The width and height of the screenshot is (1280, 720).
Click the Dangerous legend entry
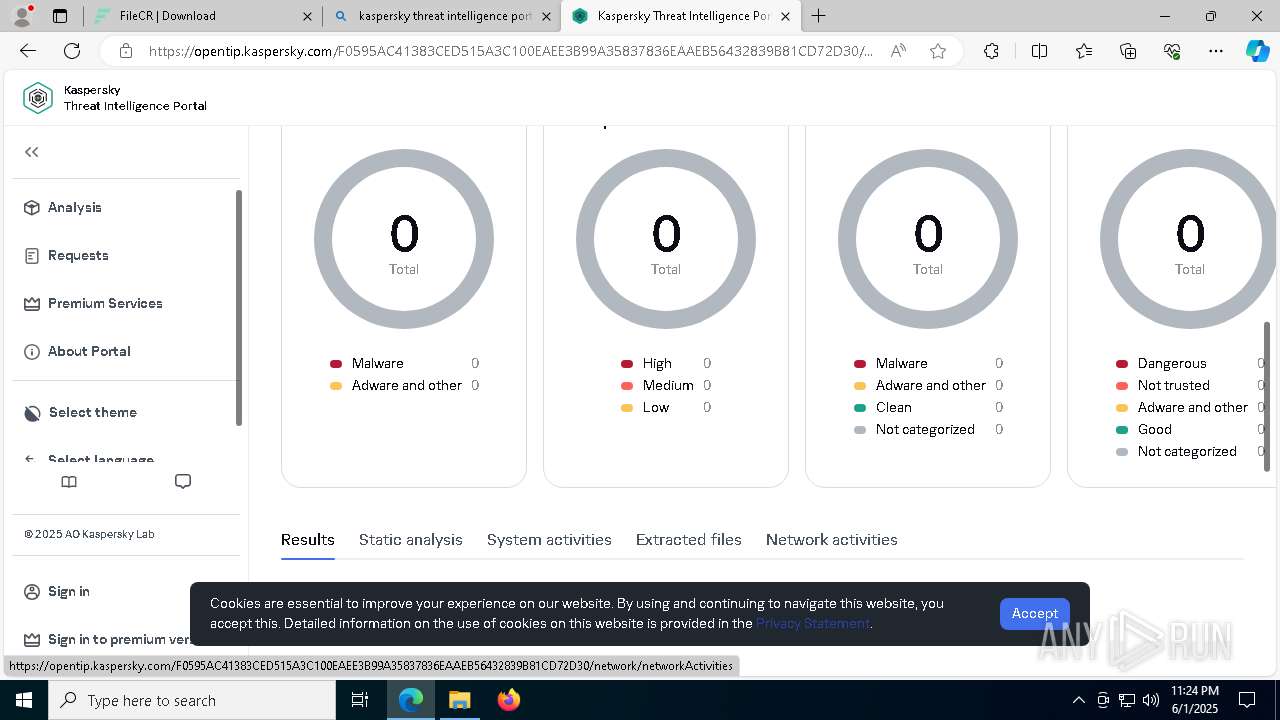coord(1172,363)
